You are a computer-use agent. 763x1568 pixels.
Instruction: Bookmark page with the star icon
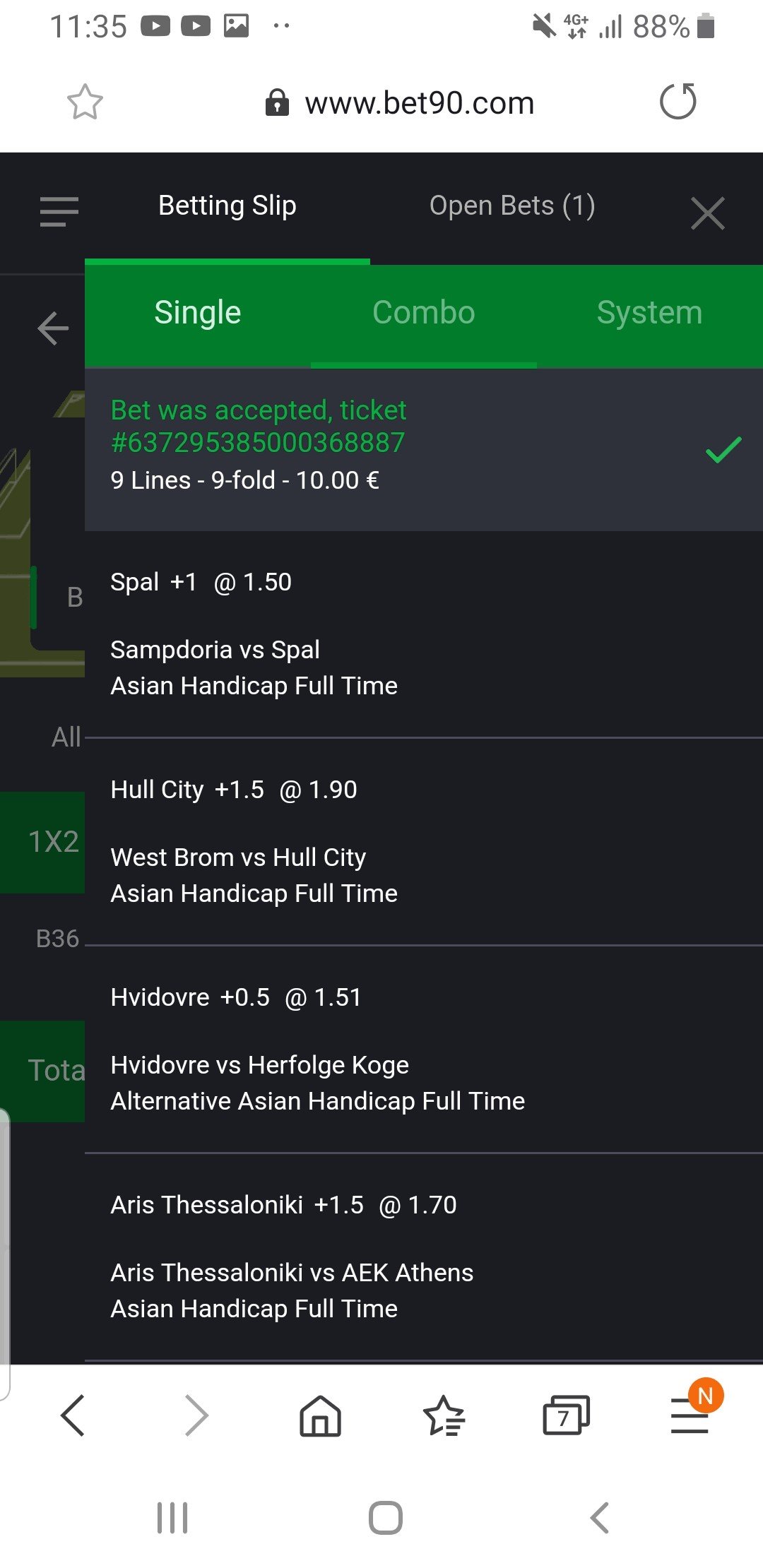click(x=85, y=102)
